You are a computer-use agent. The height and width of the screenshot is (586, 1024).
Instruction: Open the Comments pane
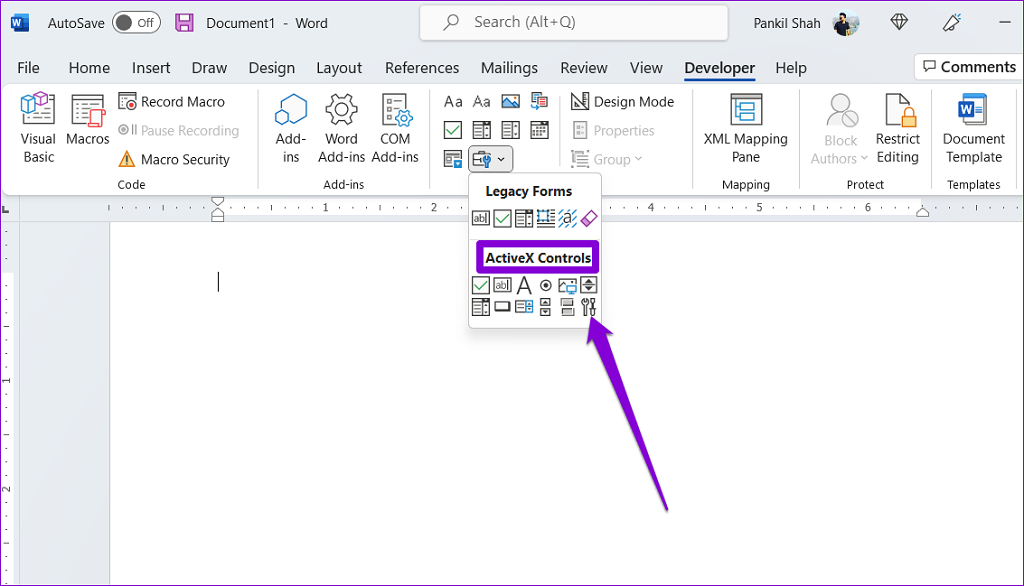click(x=967, y=67)
